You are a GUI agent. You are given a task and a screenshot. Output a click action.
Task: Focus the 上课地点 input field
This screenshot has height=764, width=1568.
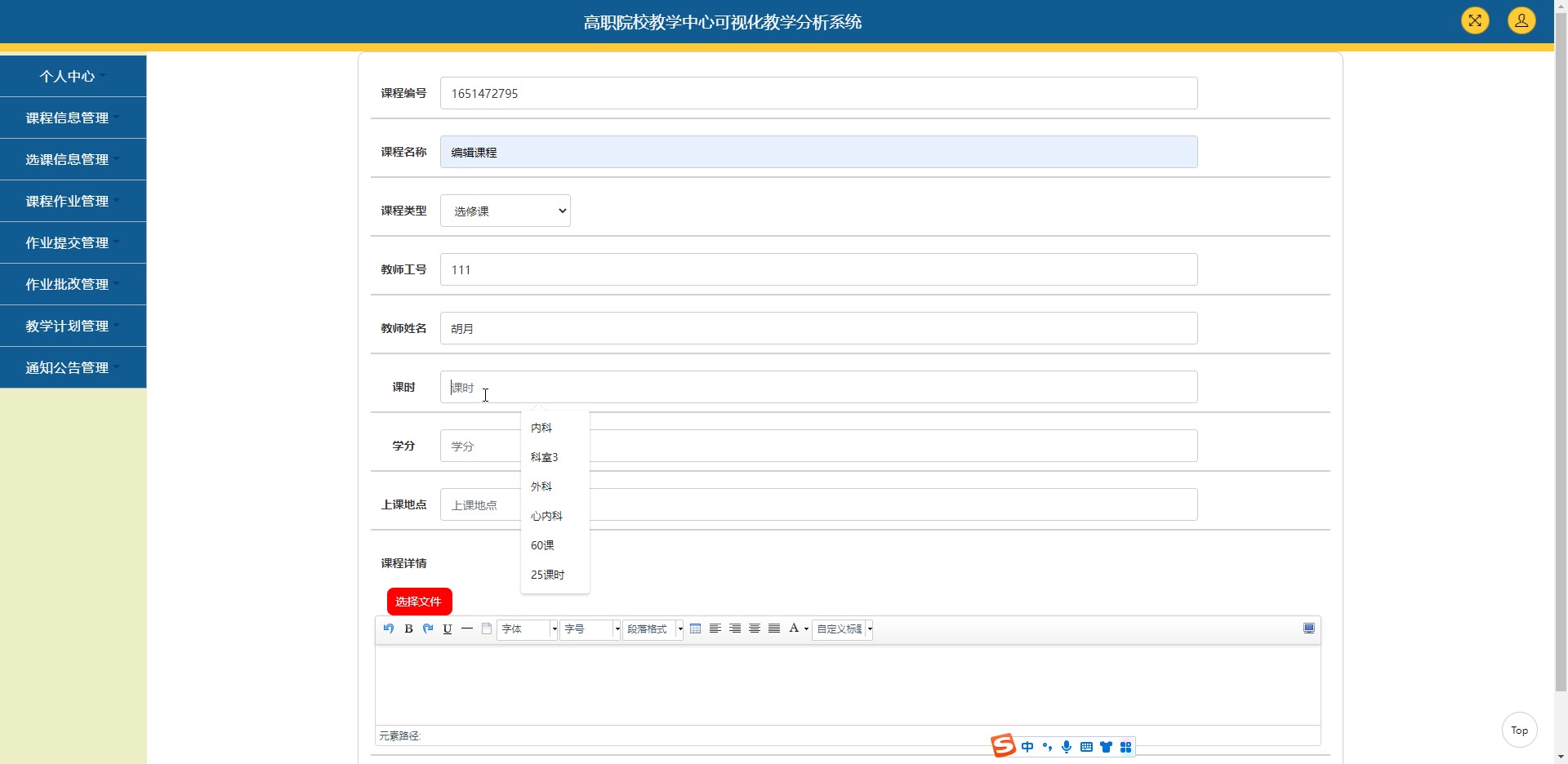[819, 504]
